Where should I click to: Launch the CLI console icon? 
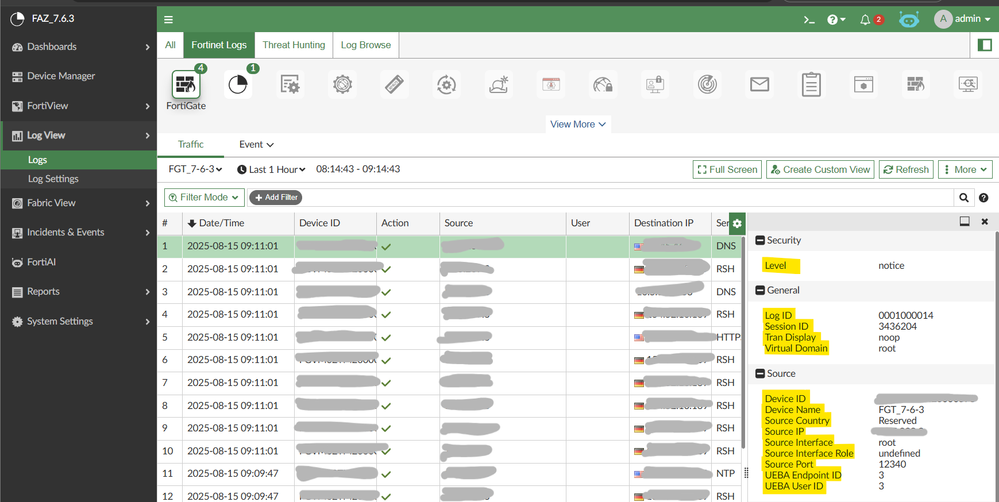click(x=811, y=19)
